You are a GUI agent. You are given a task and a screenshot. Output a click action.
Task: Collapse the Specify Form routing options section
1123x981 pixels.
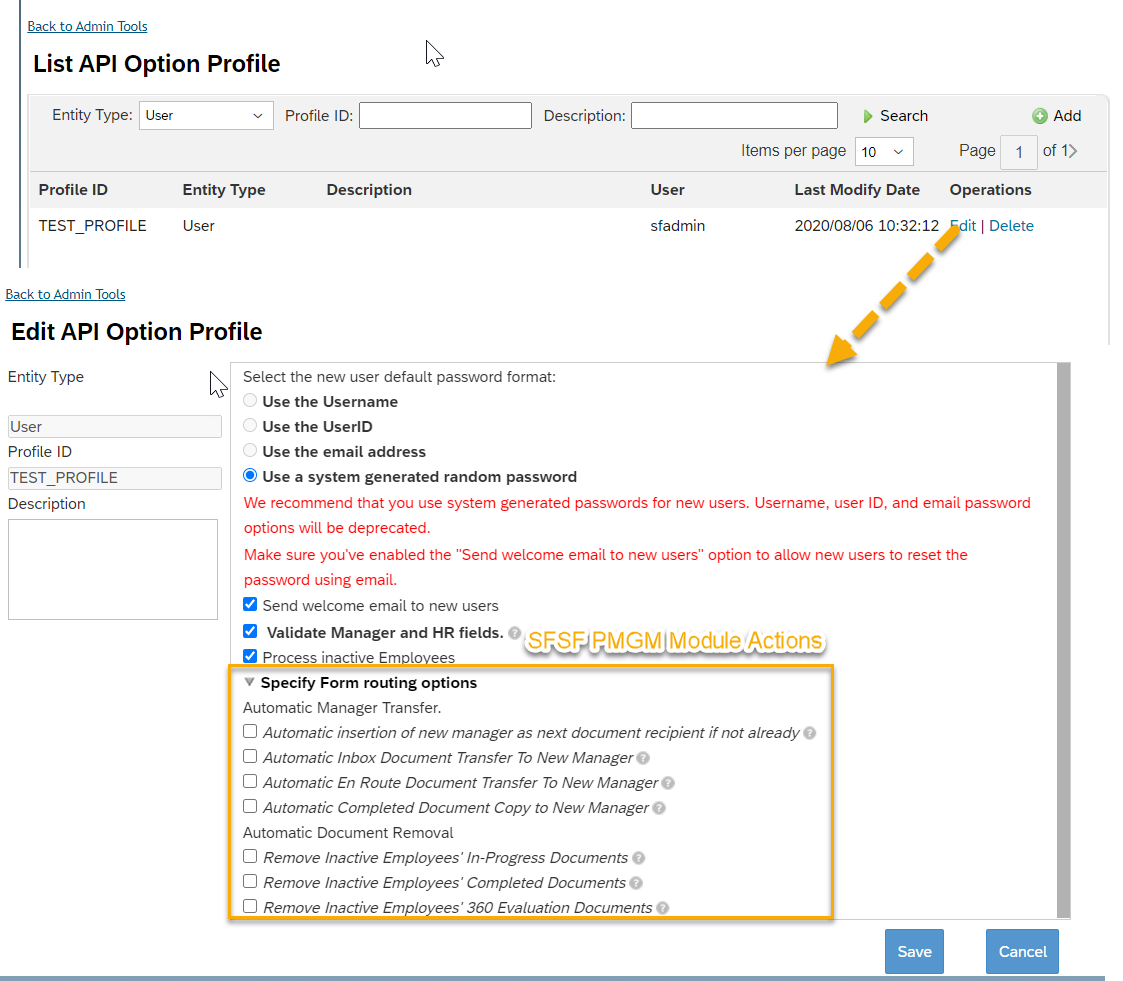pyautogui.click(x=249, y=683)
